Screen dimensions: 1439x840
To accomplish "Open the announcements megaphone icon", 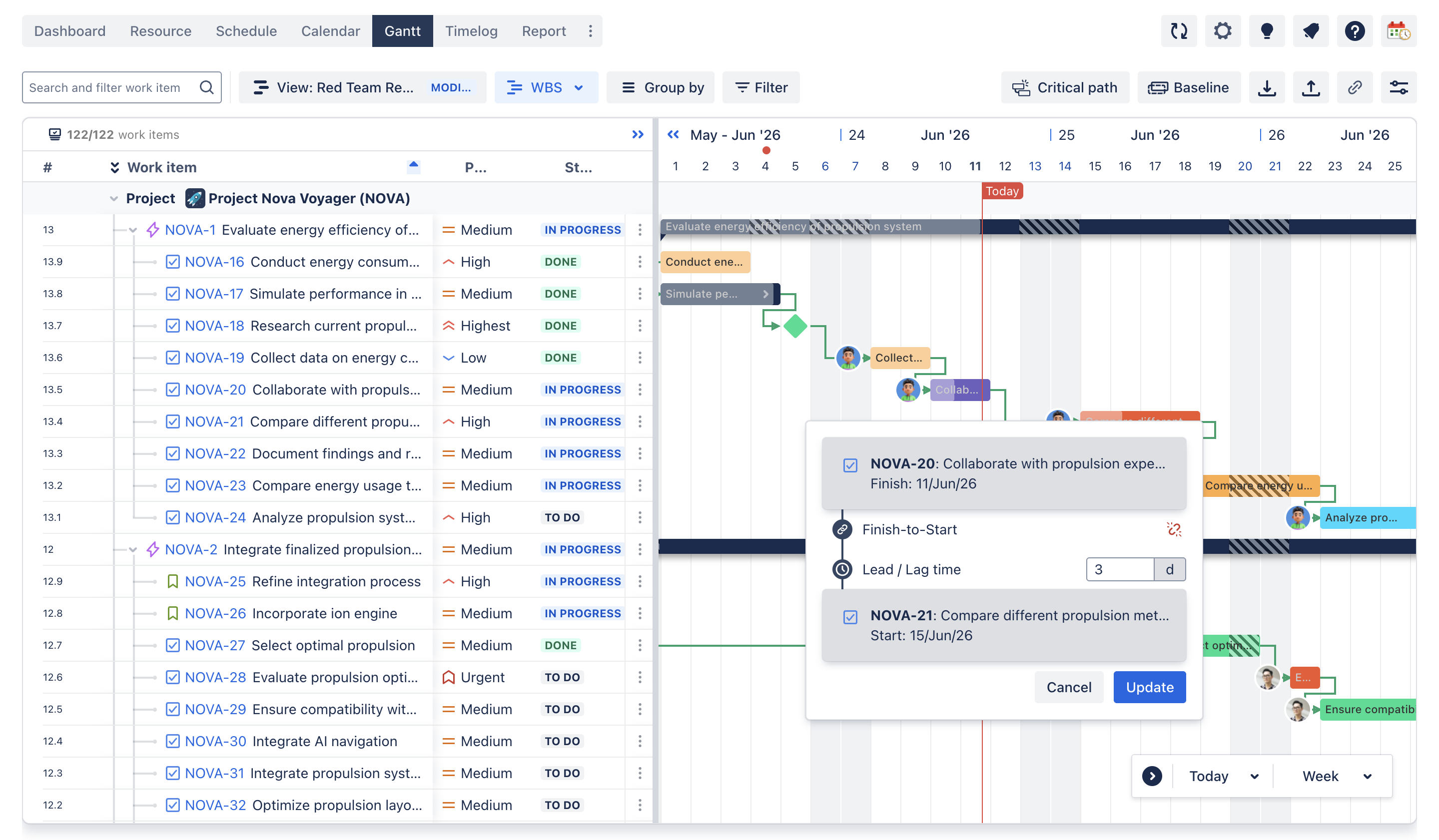I will coord(1311,31).
